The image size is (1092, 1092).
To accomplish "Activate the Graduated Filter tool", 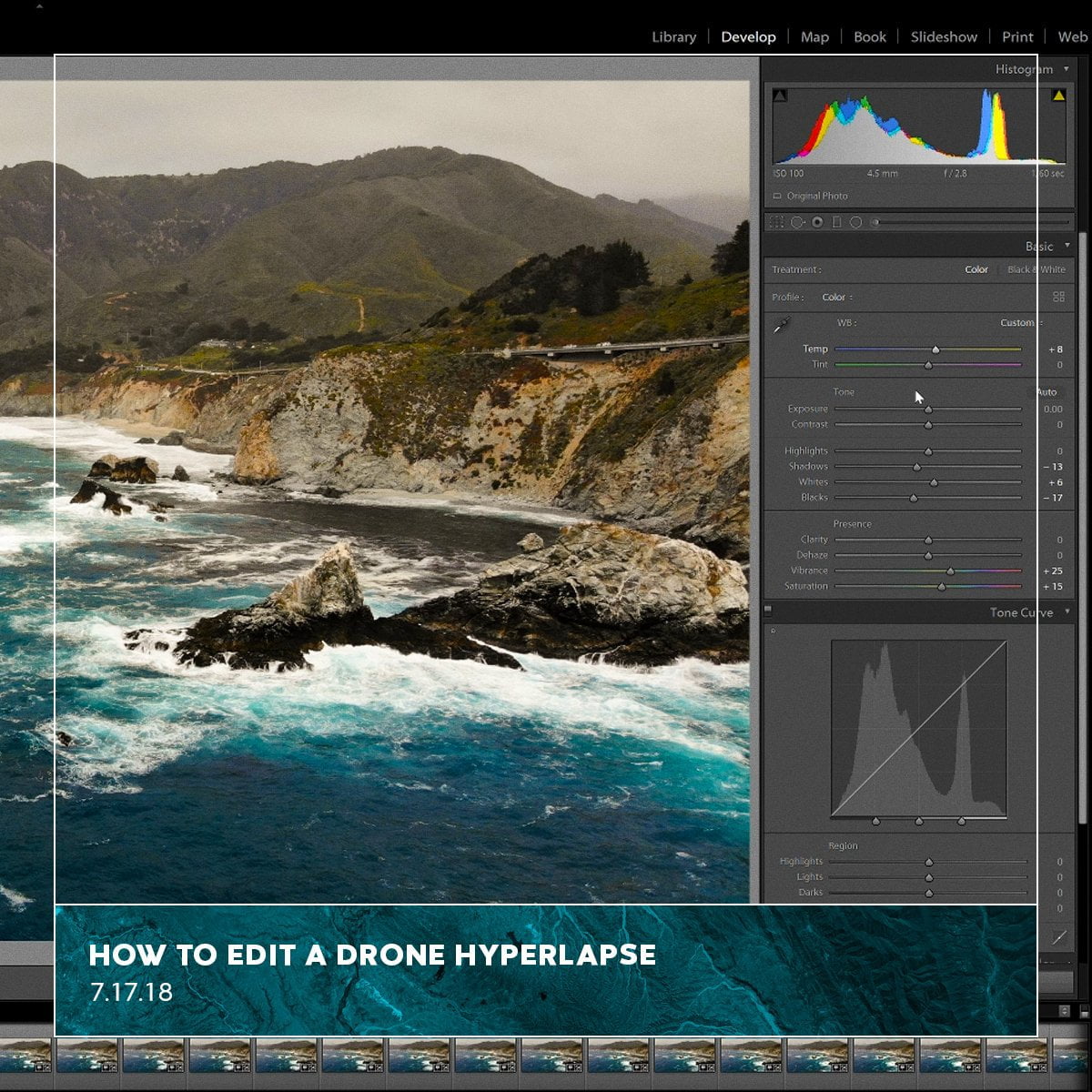I will click(x=836, y=221).
